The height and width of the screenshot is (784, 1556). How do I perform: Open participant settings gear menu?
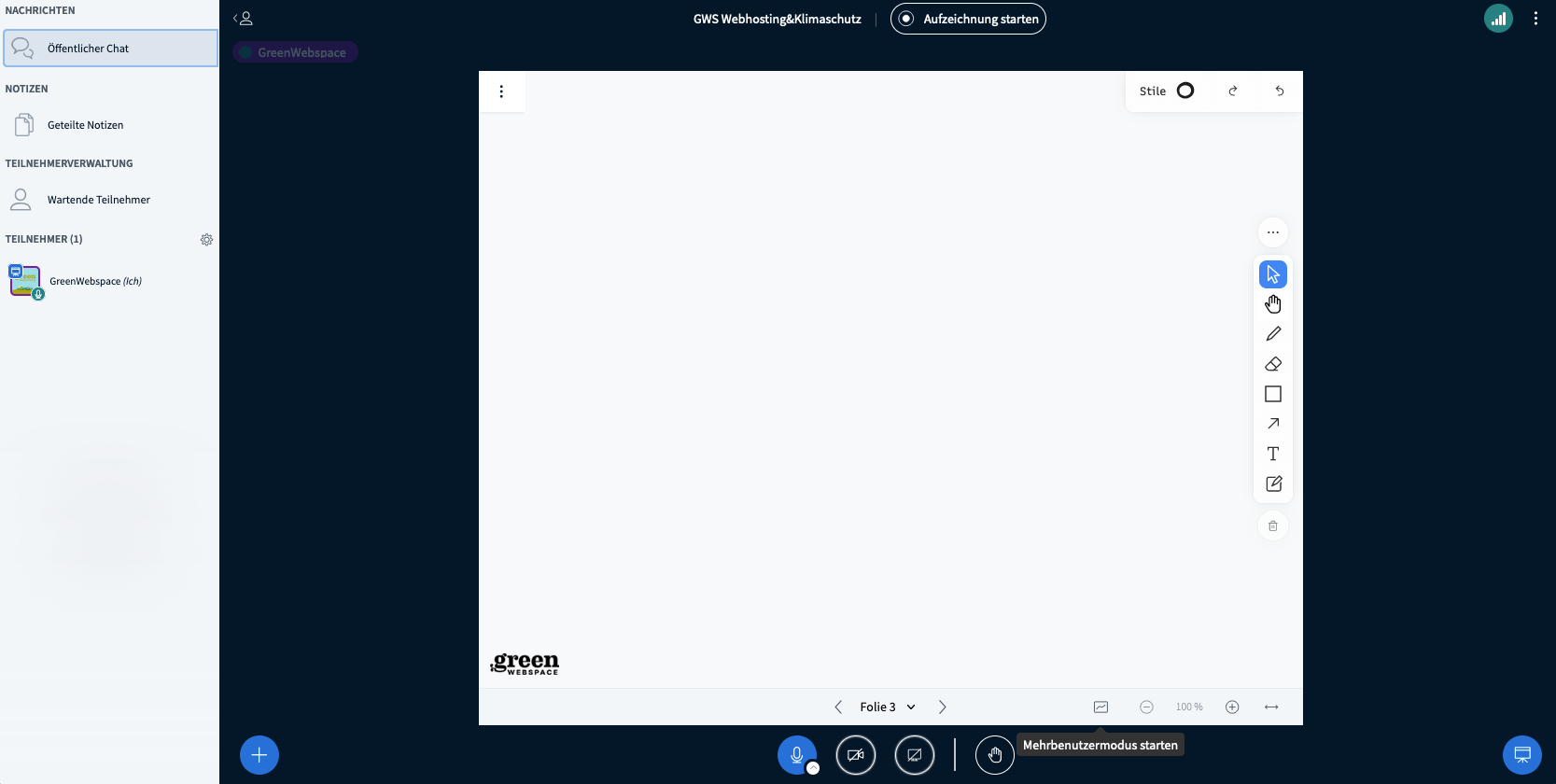(x=206, y=240)
